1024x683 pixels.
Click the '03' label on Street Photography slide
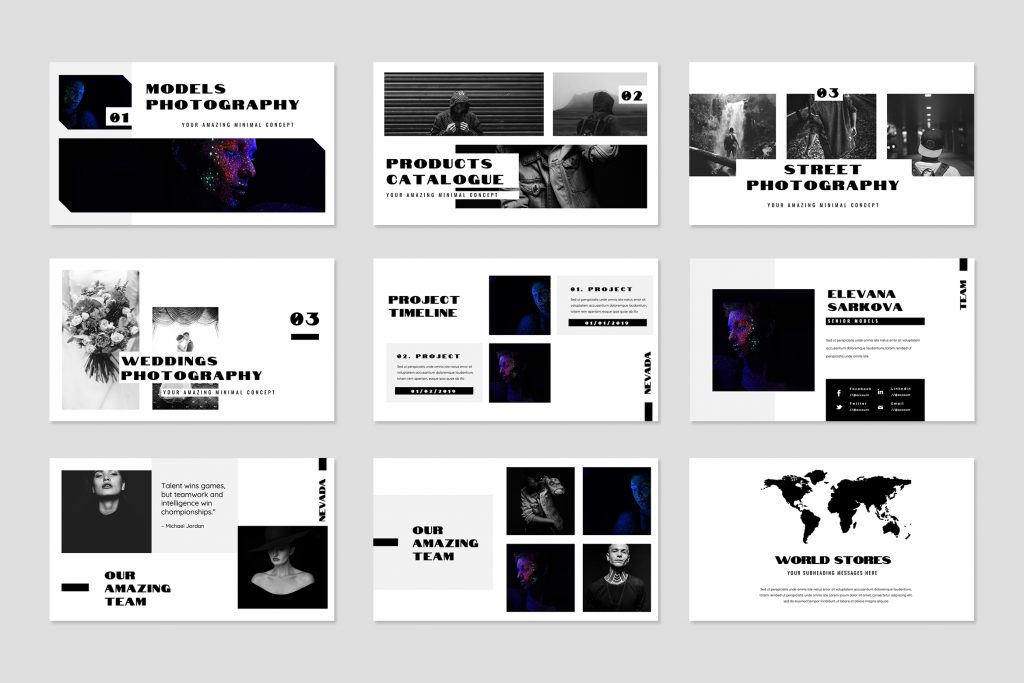click(x=827, y=93)
